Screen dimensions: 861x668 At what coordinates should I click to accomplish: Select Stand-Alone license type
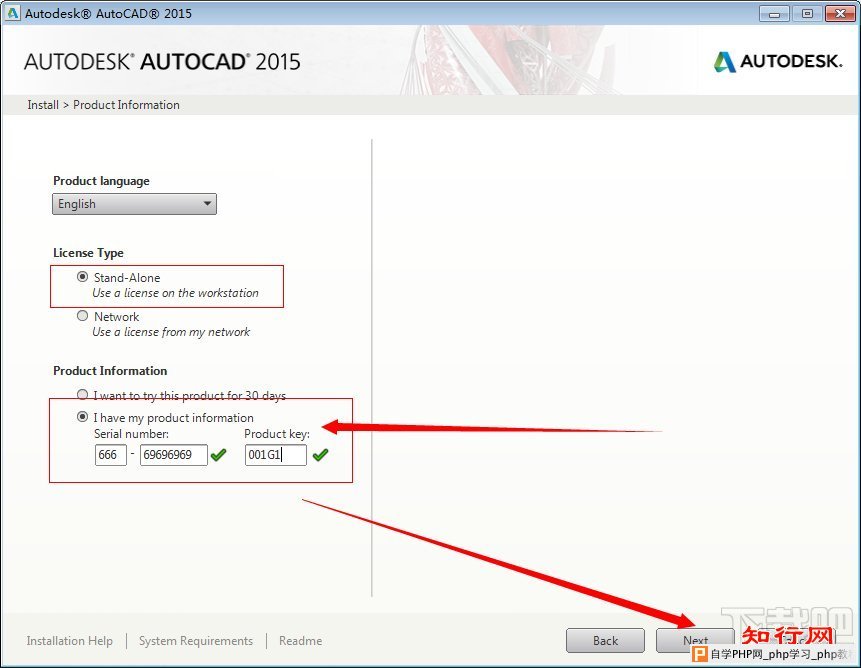pos(82,277)
